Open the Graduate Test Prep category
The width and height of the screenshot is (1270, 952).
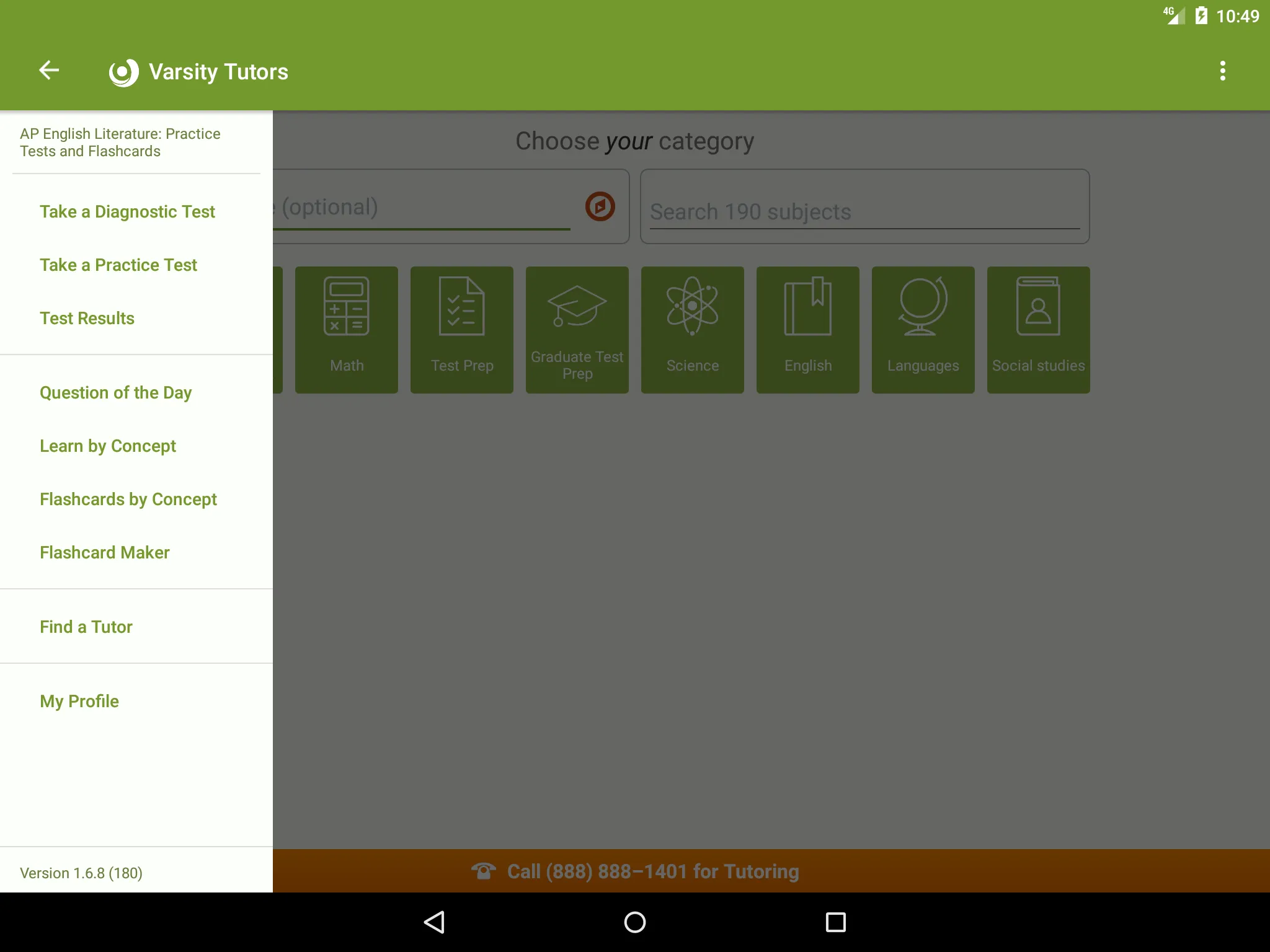pos(577,329)
